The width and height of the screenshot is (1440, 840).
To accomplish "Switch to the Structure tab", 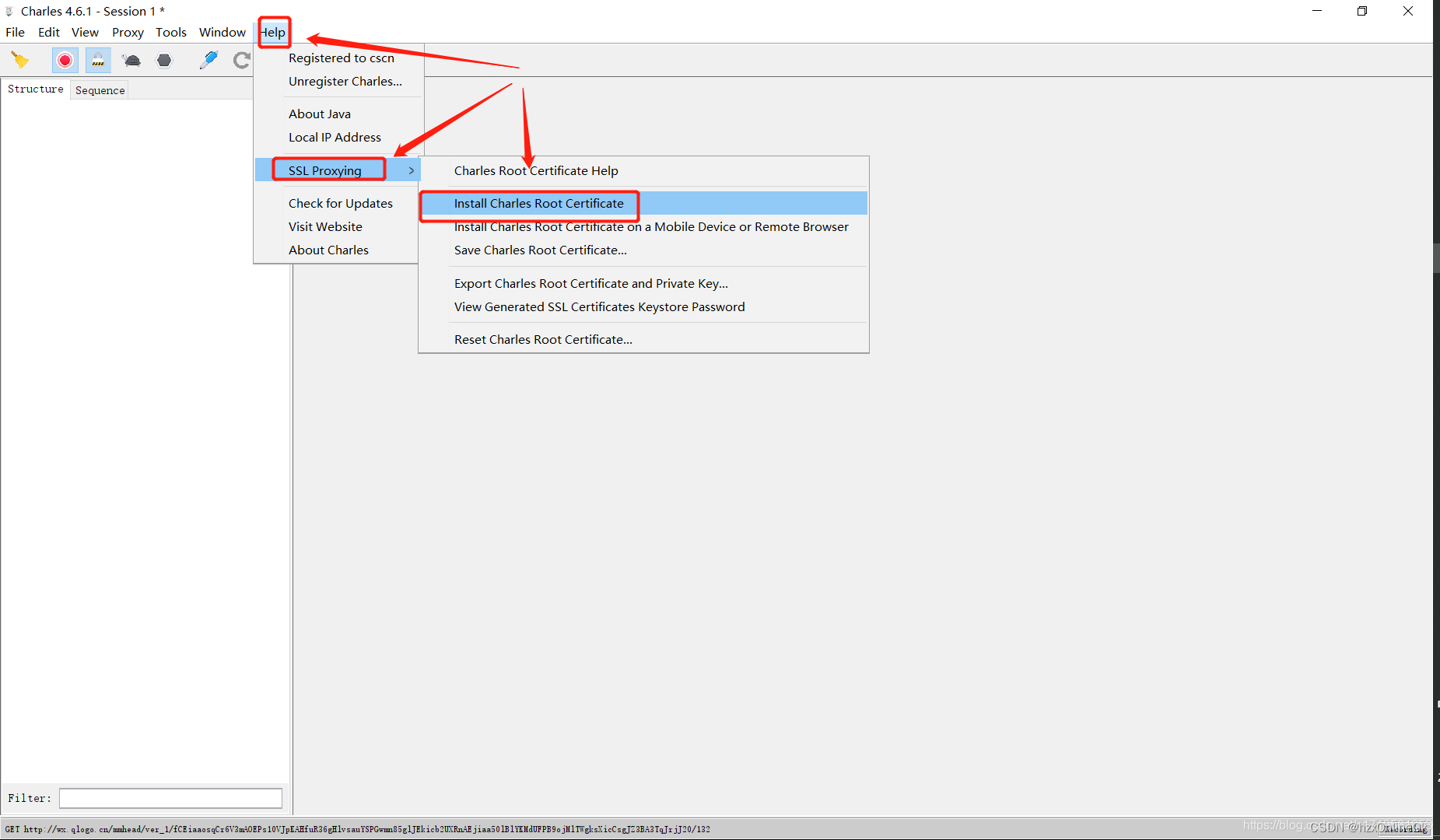I will [x=36, y=89].
